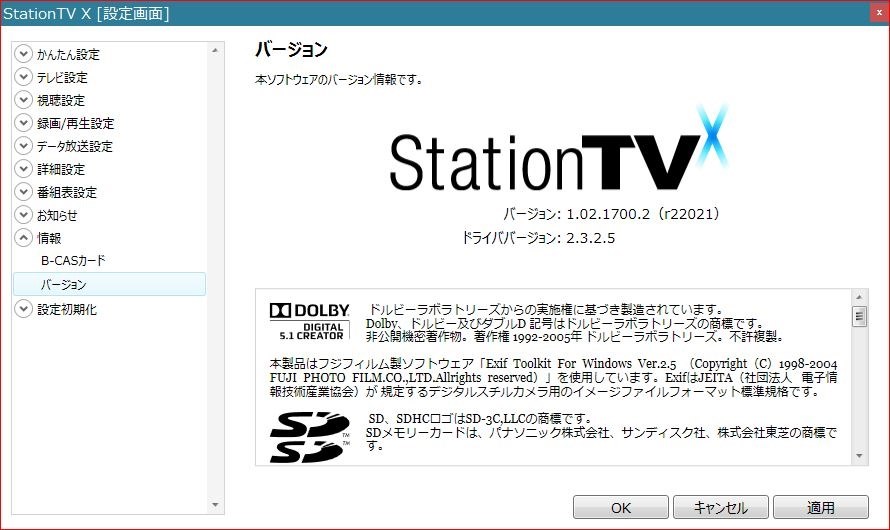The height and width of the screenshot is (530, 890).
Task: Open the お知らせ category label
Action: tap(57, 215)
